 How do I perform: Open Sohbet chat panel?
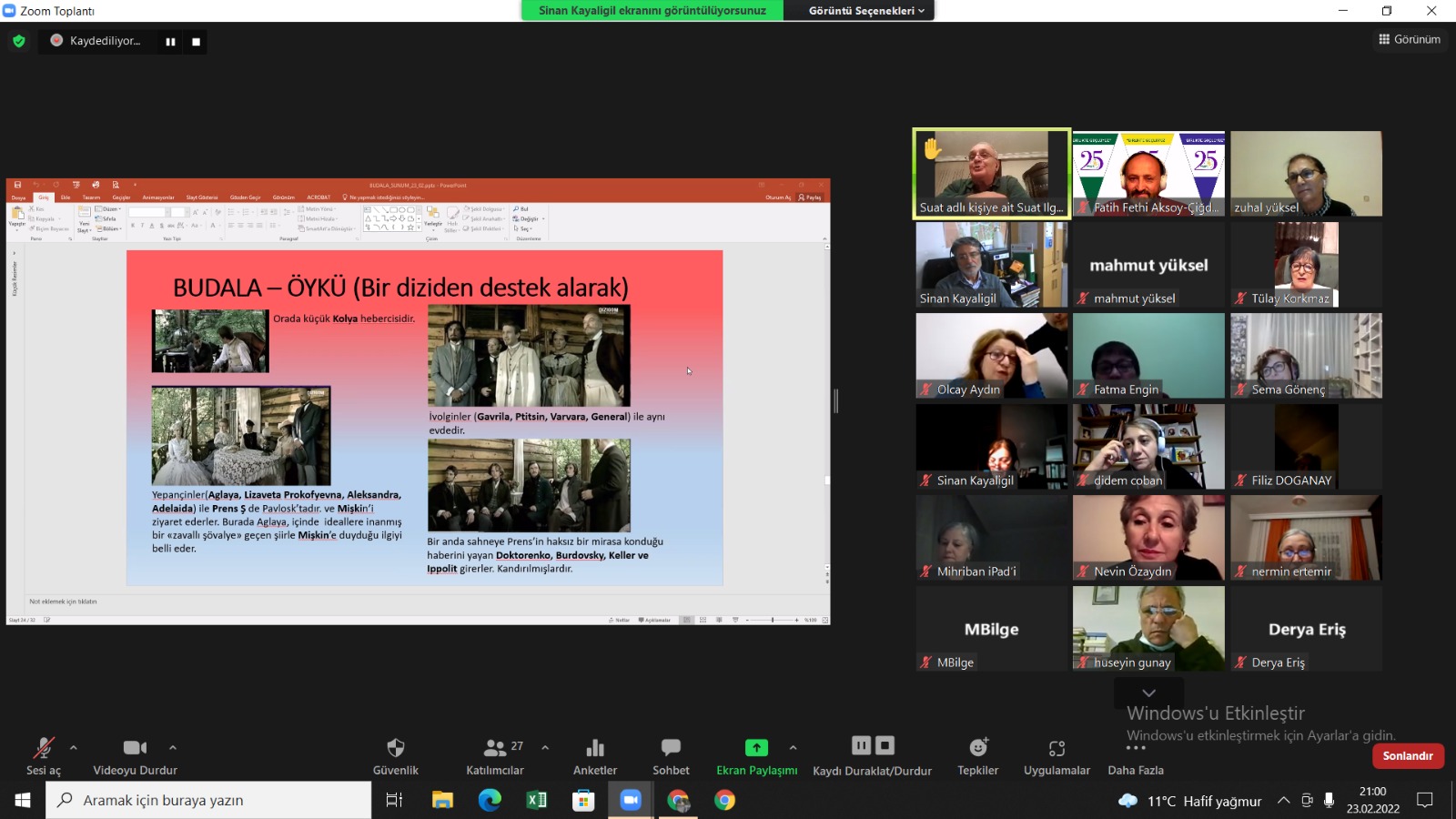[x=671, y=756]
